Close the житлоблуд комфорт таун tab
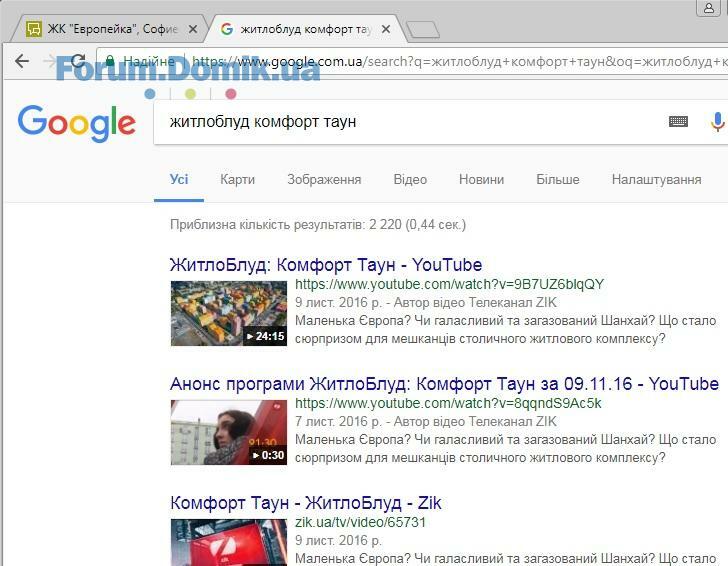The image size is (728, 566). pos(385,29)
